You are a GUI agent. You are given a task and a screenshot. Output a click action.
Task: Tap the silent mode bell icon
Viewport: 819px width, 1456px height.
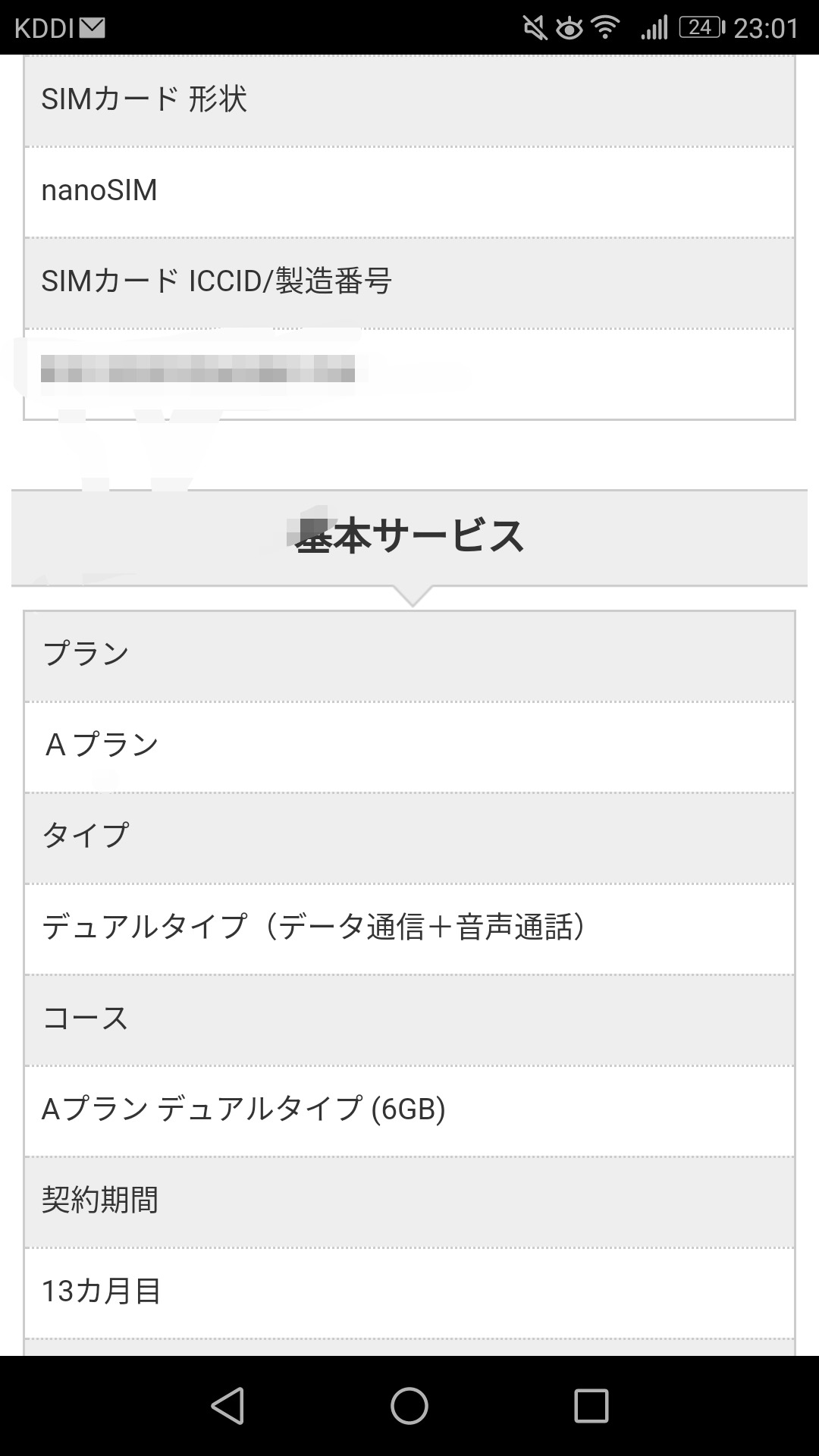click(535, 28)
